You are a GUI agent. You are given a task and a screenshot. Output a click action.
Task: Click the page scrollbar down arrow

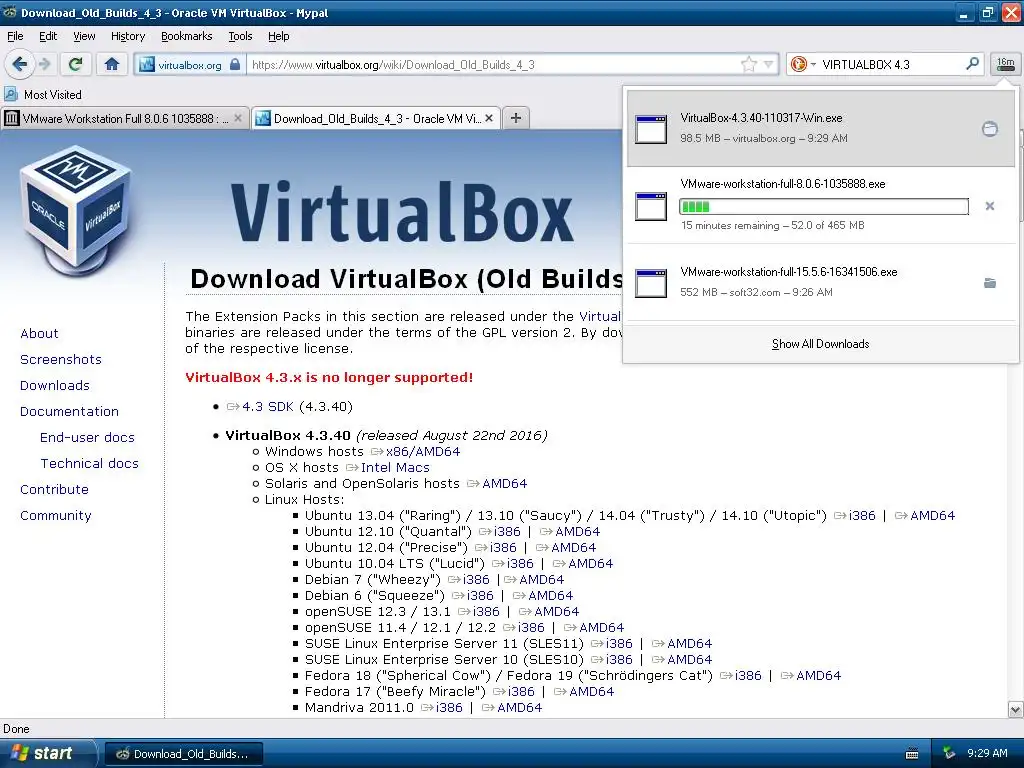pos(1016,710)
